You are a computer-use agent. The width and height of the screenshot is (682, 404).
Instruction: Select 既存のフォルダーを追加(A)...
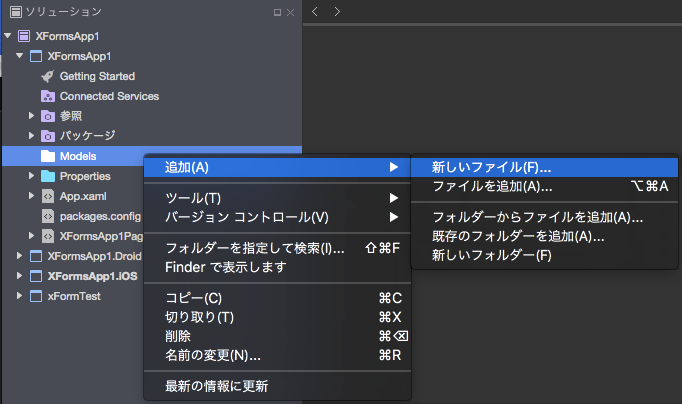click(545, 236)
